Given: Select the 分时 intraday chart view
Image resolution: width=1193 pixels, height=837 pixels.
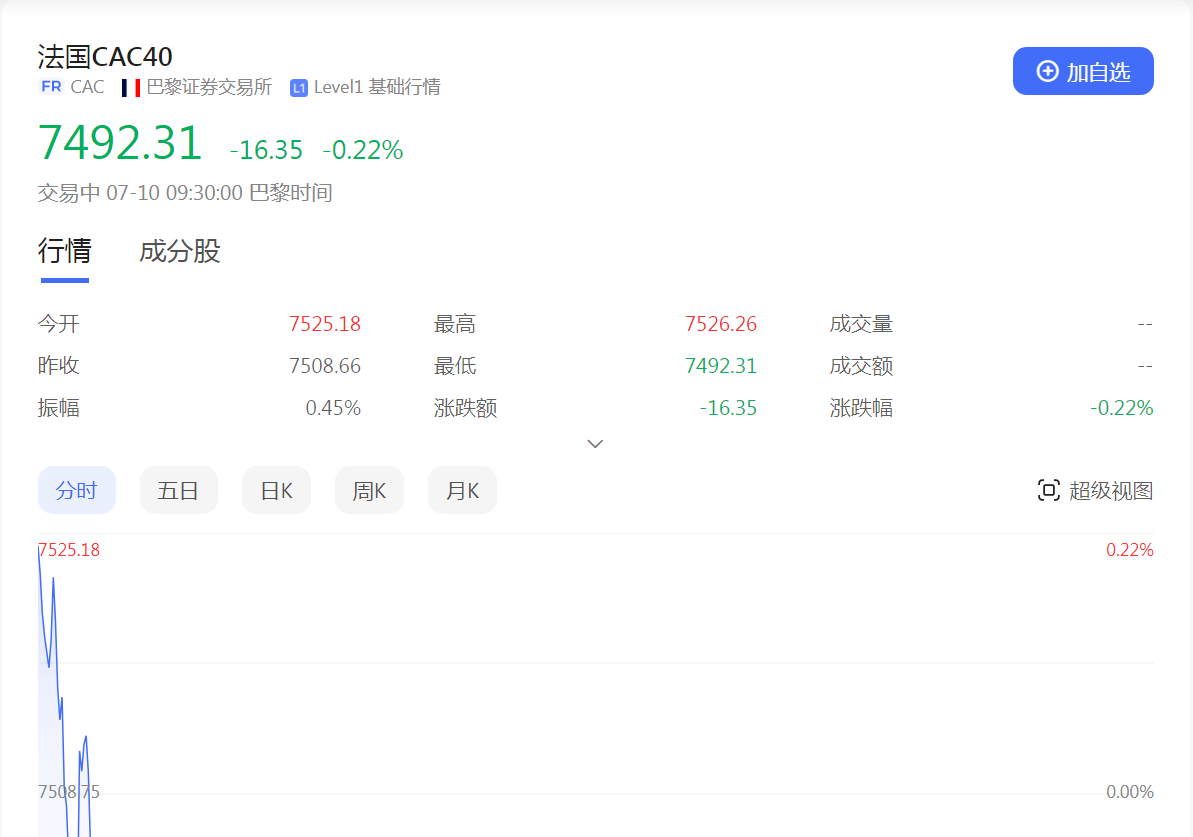Looking at the screenshot, I should click(x=77, y=490).
